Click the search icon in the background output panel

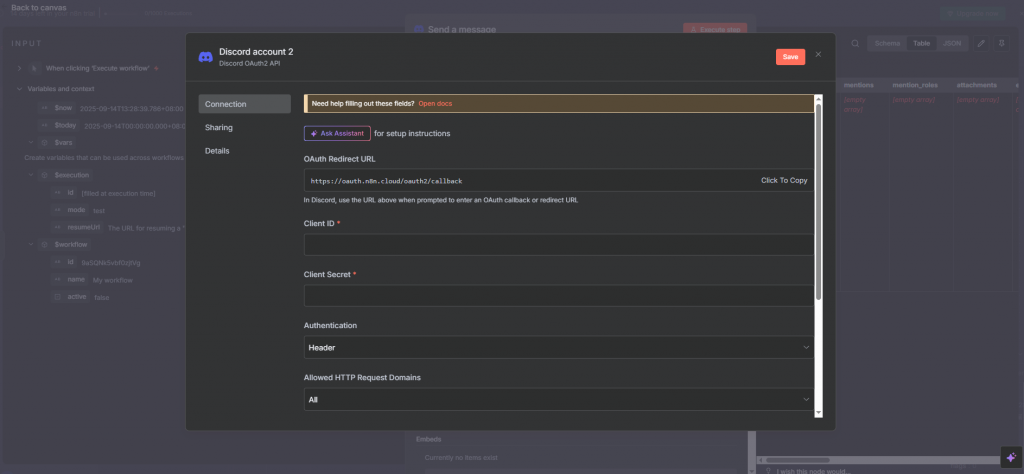[x=855, y=44]
